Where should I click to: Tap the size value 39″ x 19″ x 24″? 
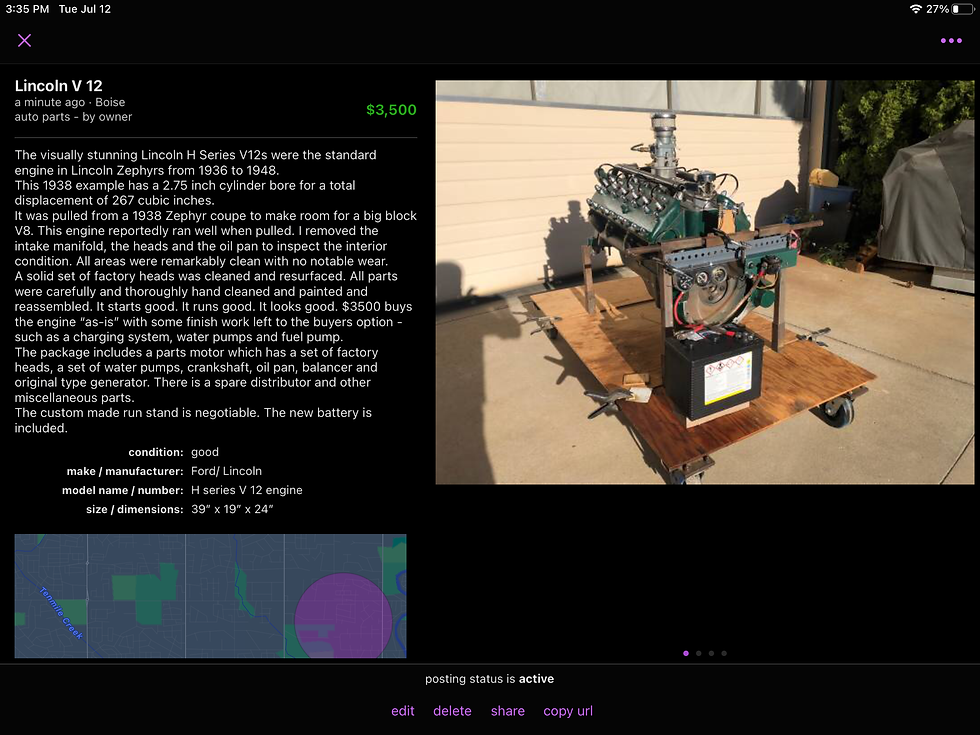click(232, 509)
